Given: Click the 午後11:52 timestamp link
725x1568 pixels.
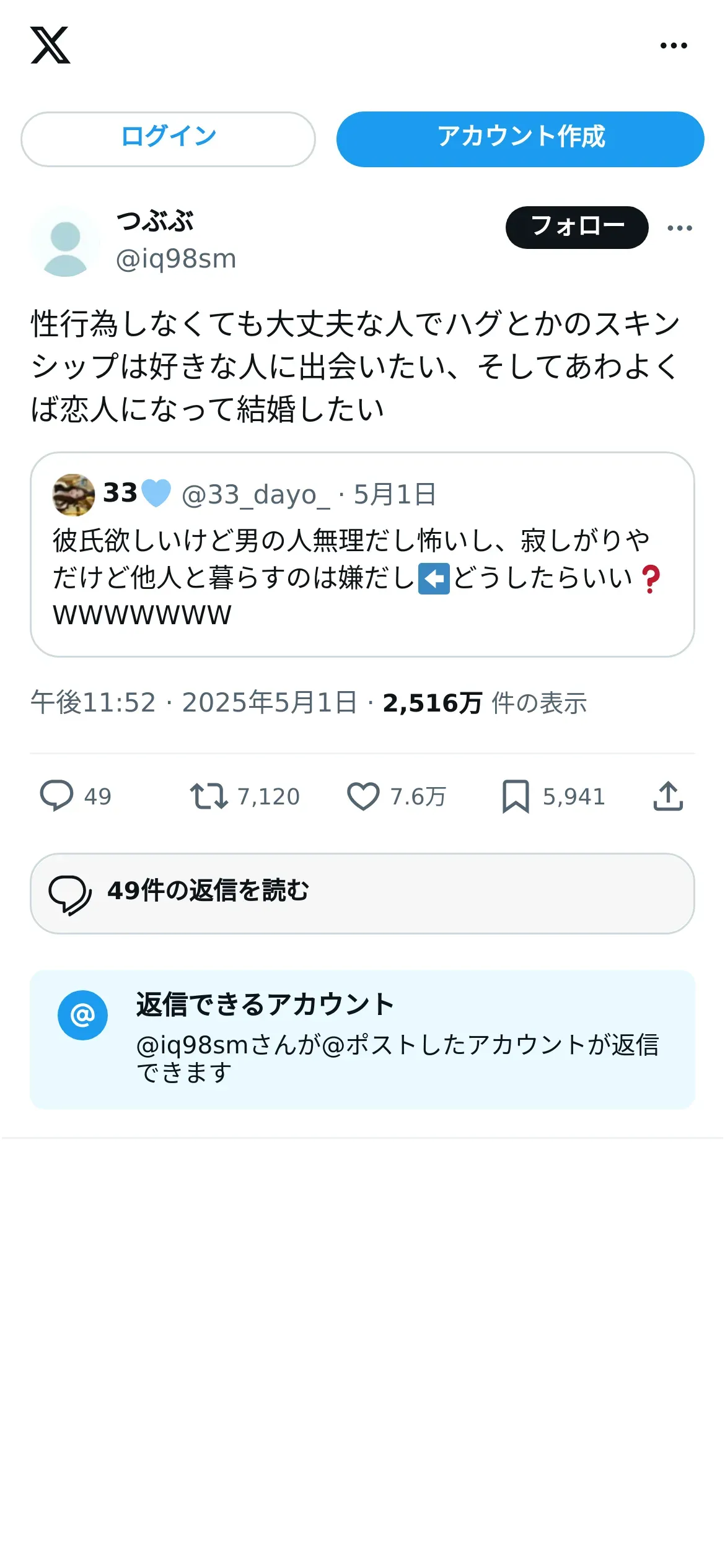Looking at the screenshot, I should (93, 703).
